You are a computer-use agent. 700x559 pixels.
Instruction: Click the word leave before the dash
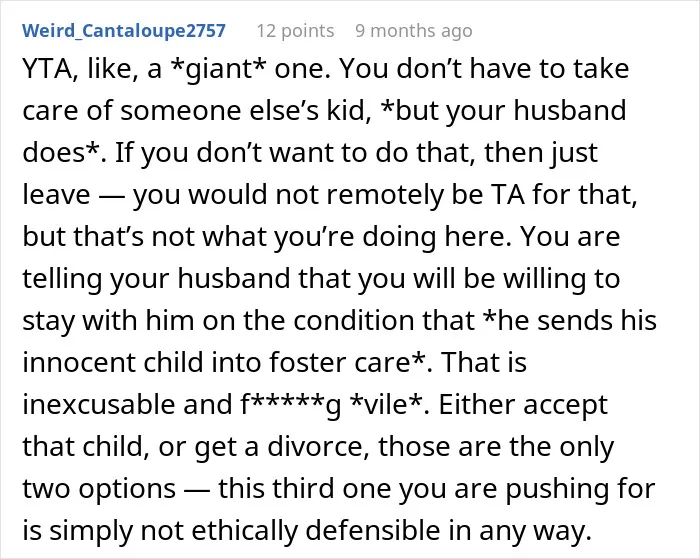point(56,195)
